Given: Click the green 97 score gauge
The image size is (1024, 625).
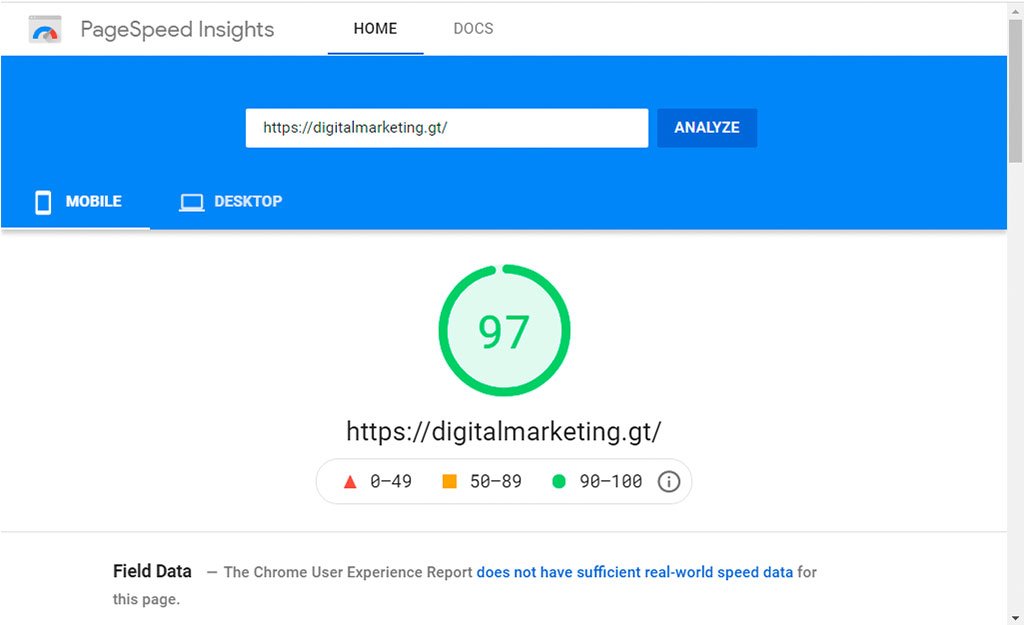Looking at the screenshot, I should (504, 330).
